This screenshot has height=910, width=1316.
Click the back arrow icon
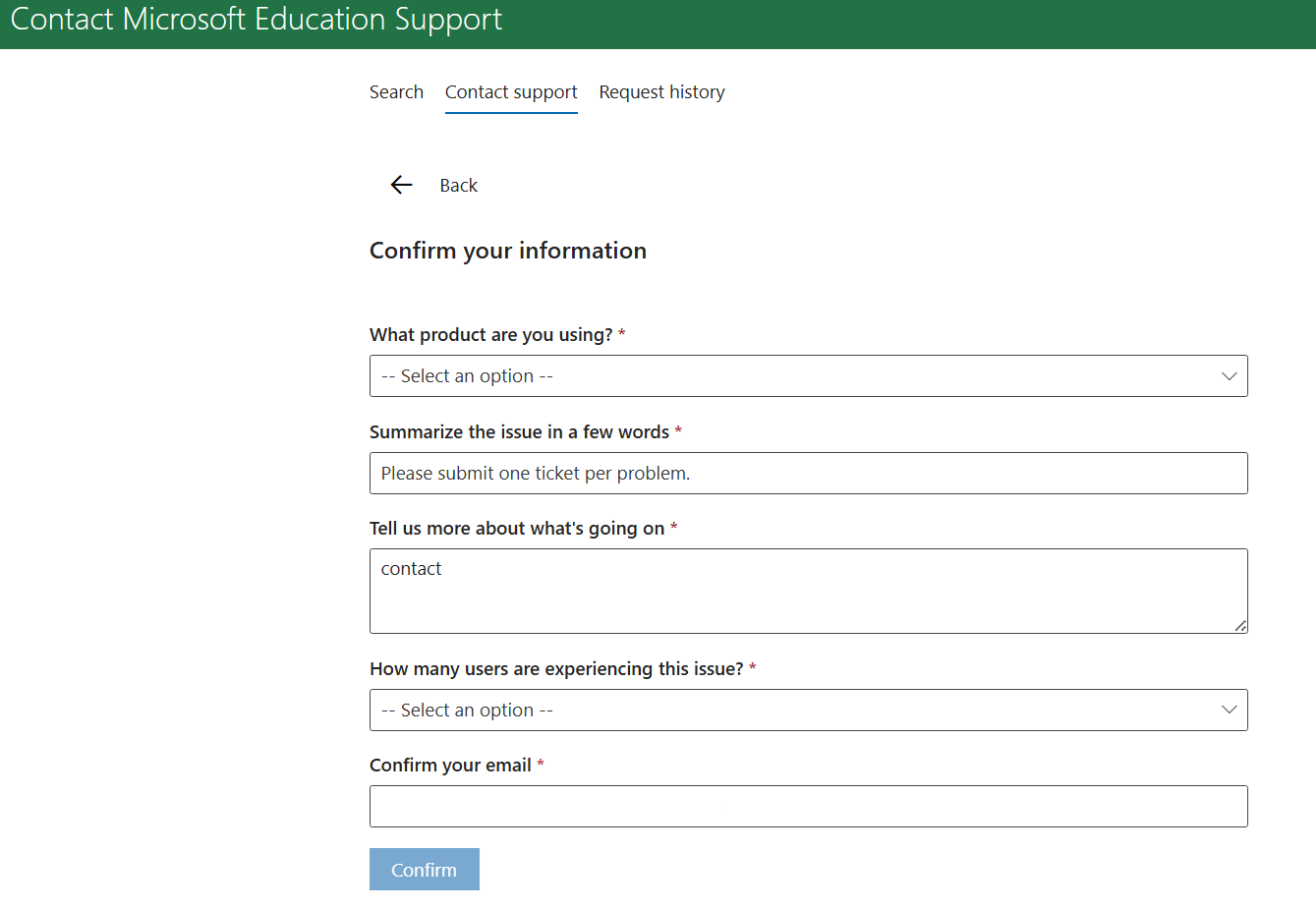(x=401, y=185)
